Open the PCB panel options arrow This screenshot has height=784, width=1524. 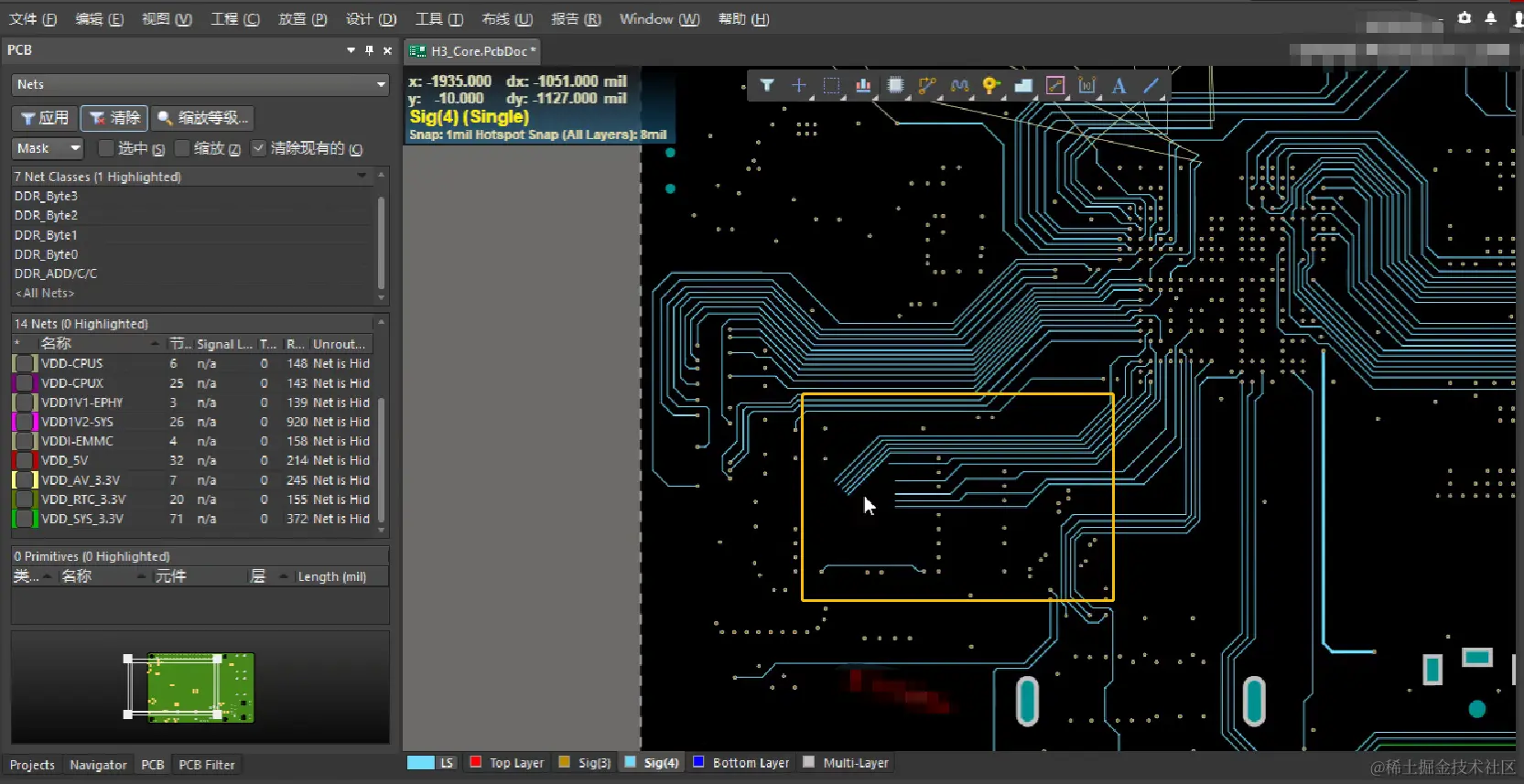pos(351,50)
